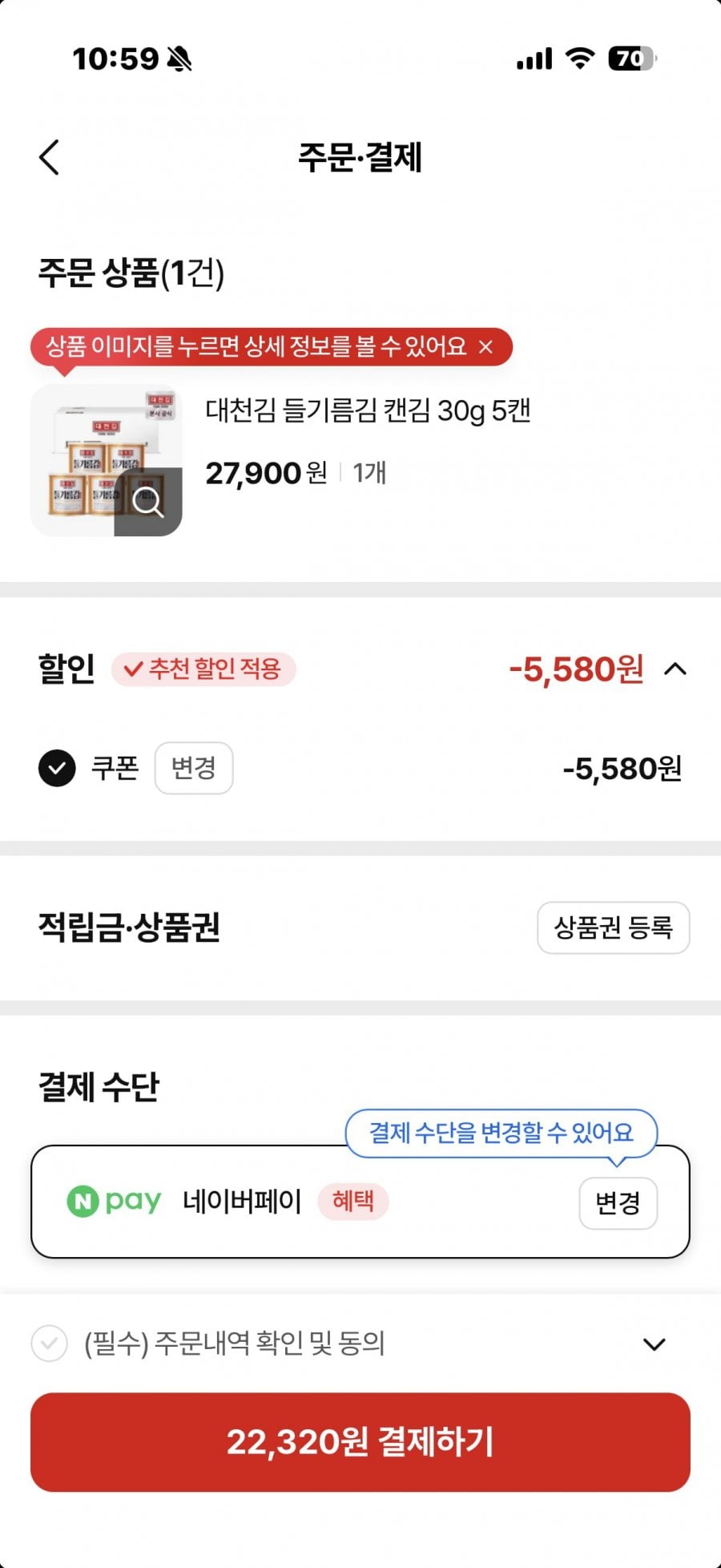721x1568 pixels.
Task: Tap the 혜택 badge for 네이버페이
Action: coord(353,1201)
